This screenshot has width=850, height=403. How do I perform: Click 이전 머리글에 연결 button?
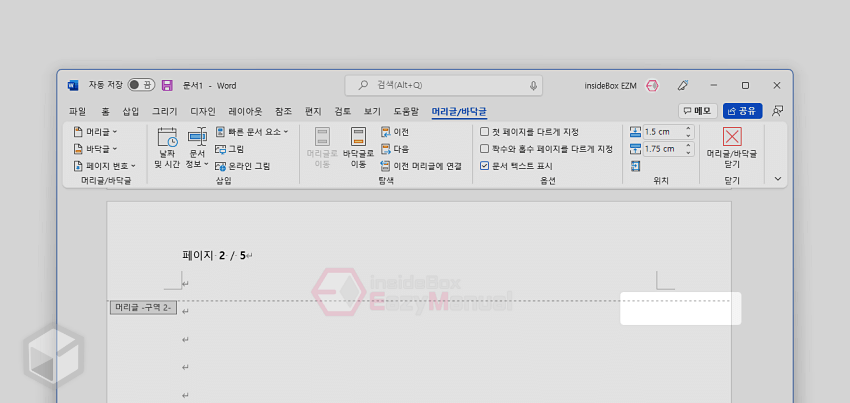pos(421,166)
